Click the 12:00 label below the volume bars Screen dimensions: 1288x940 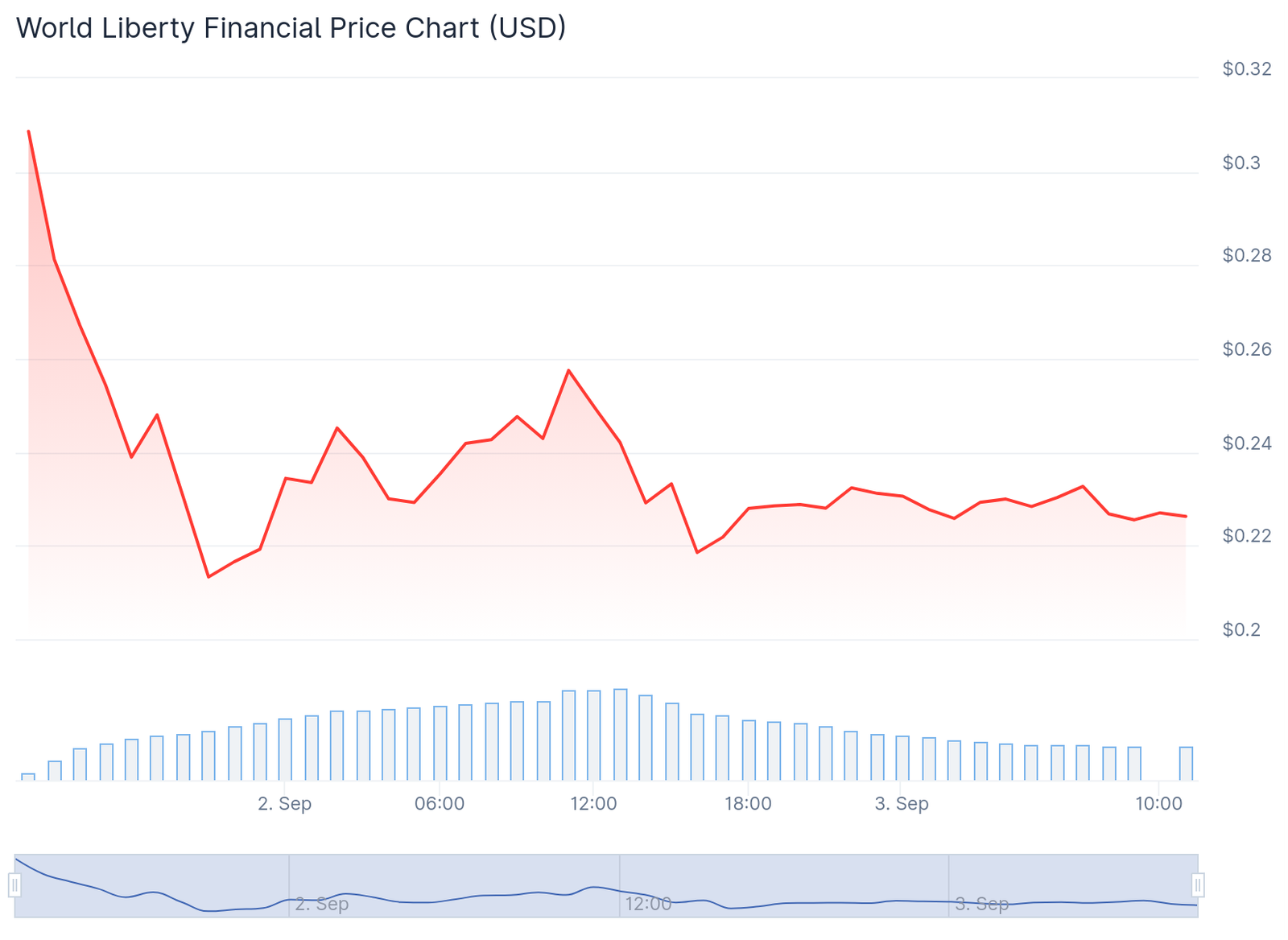(593, 803)
